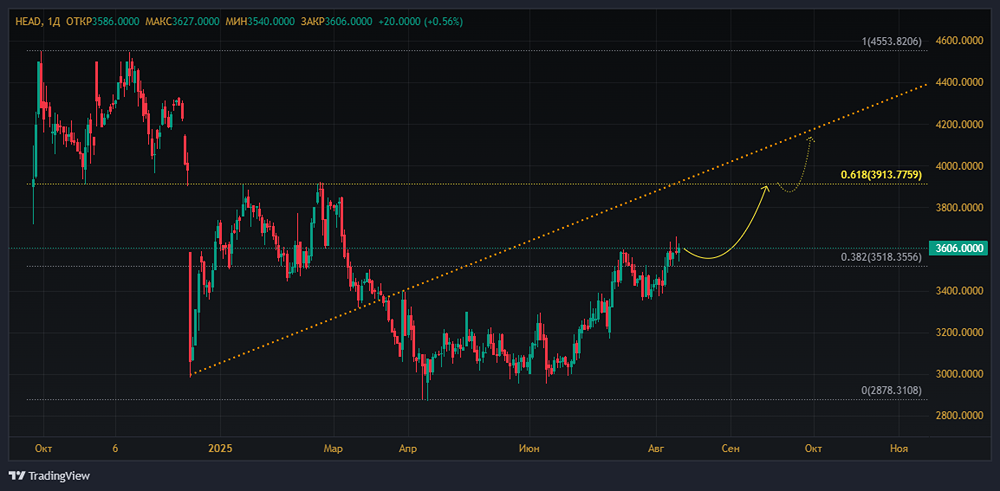The image size is (1000, 491).
Task: Click the 3400.0000 price axis label
Action: (960, 291)
